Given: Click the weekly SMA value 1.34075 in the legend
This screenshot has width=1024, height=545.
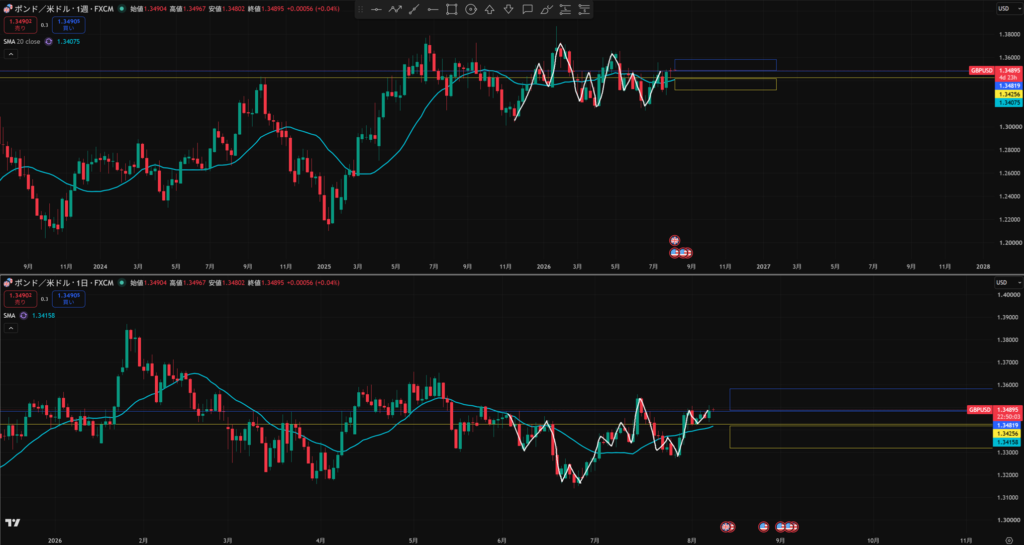Looking at the screenshot, I should [67, 41].
